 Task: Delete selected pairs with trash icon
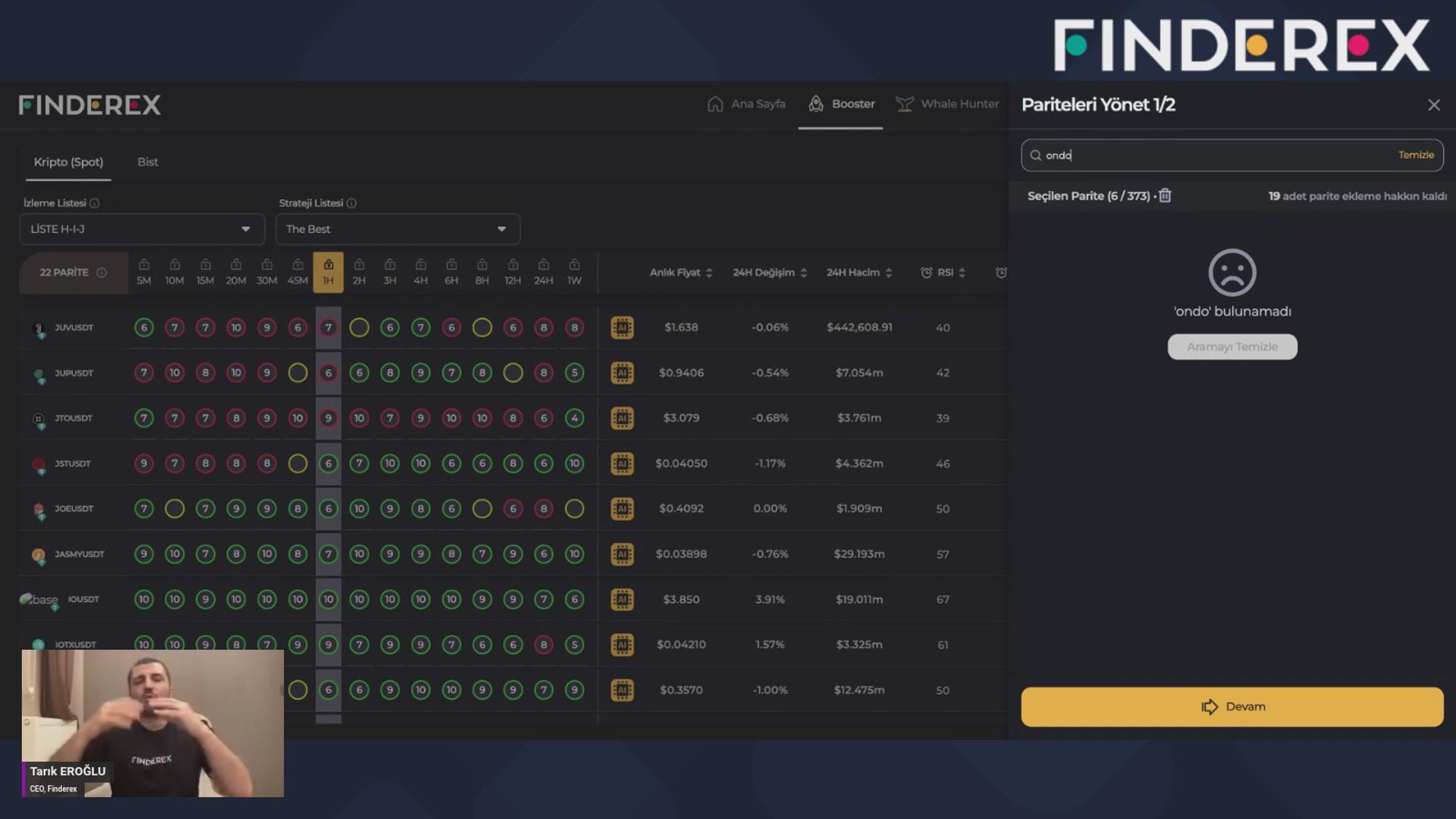point(1165,196)
